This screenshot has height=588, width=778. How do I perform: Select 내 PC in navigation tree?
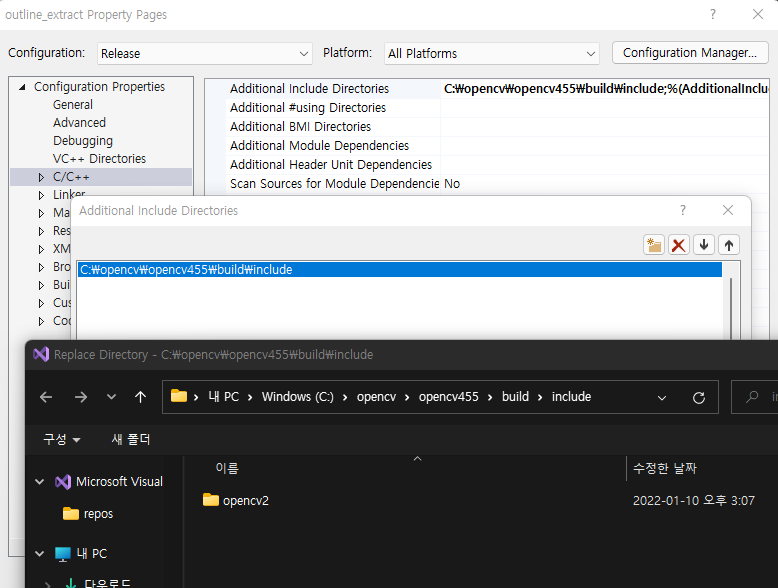coord(81,553)
